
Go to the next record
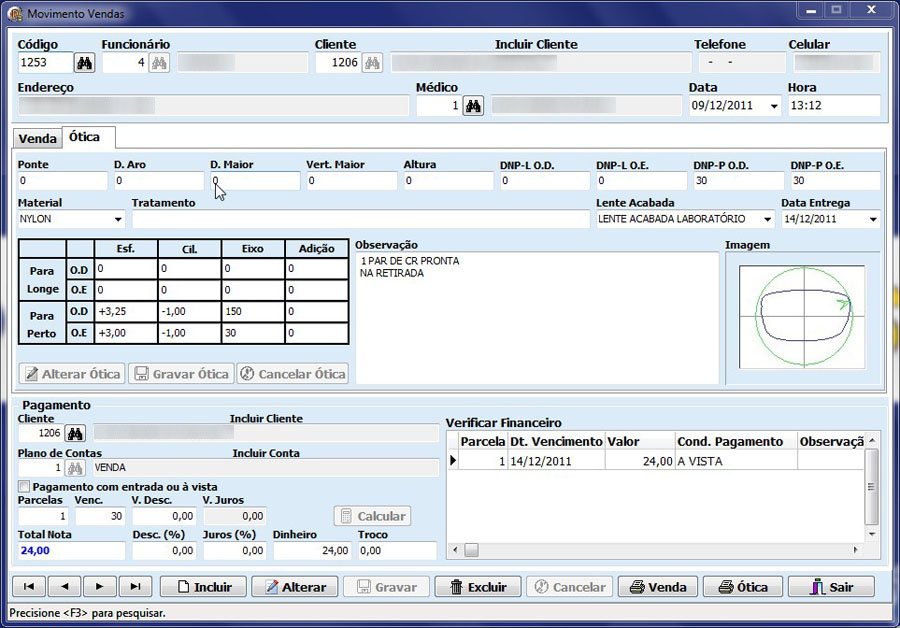[100, 587]
